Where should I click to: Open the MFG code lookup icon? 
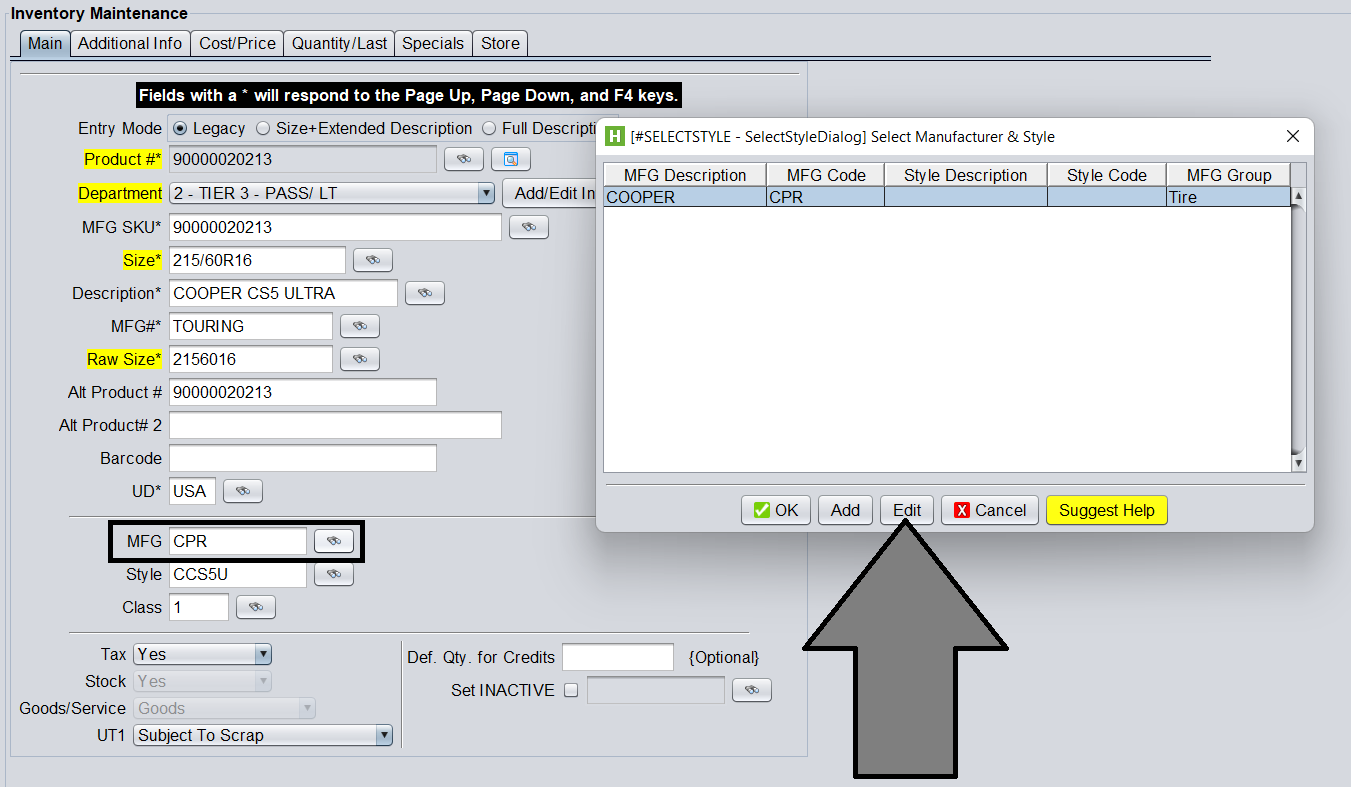tap(334, 541)
